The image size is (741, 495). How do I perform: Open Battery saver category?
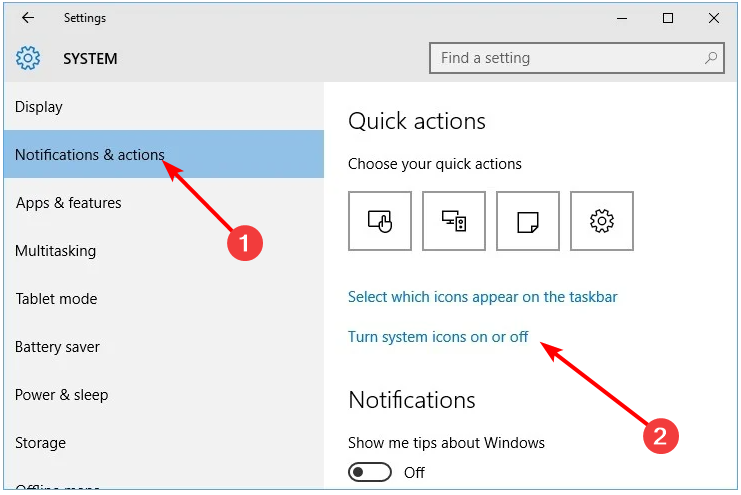[164, 347]
